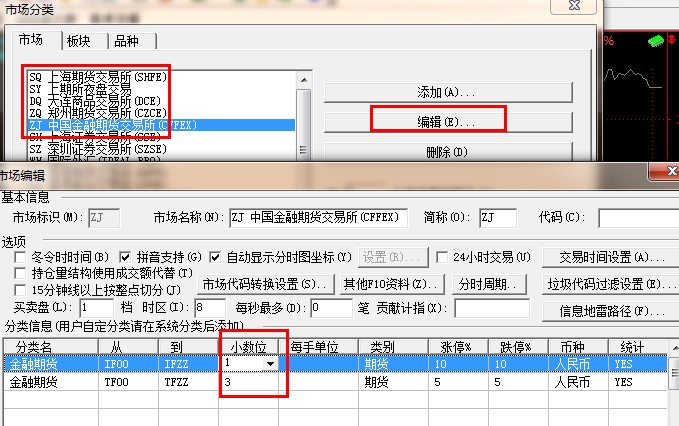Screen dimensions: 679x426
Task: Click 人民币 cell in TF00 row
Action: click(x=579, y=382)
